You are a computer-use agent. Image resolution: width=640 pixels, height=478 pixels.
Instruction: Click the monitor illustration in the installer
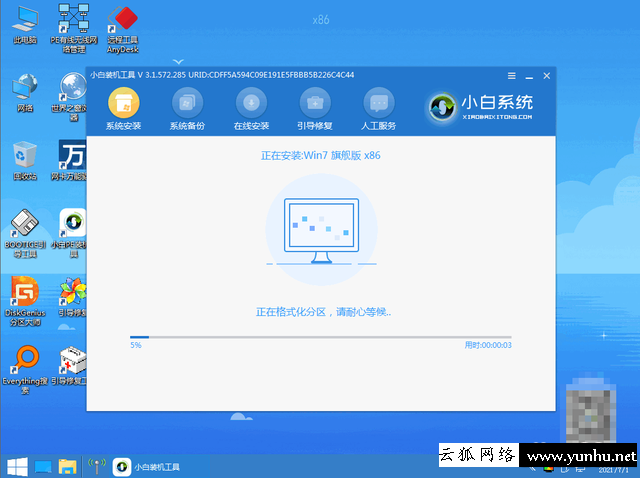tap(322, 231)
